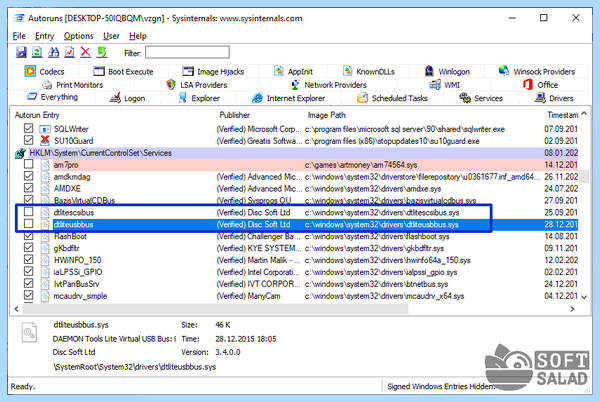Image resolution: width=600 pixels, height=402 pixels.
Task: Click the Winlogon tab icon
Action: coord(429,71)
